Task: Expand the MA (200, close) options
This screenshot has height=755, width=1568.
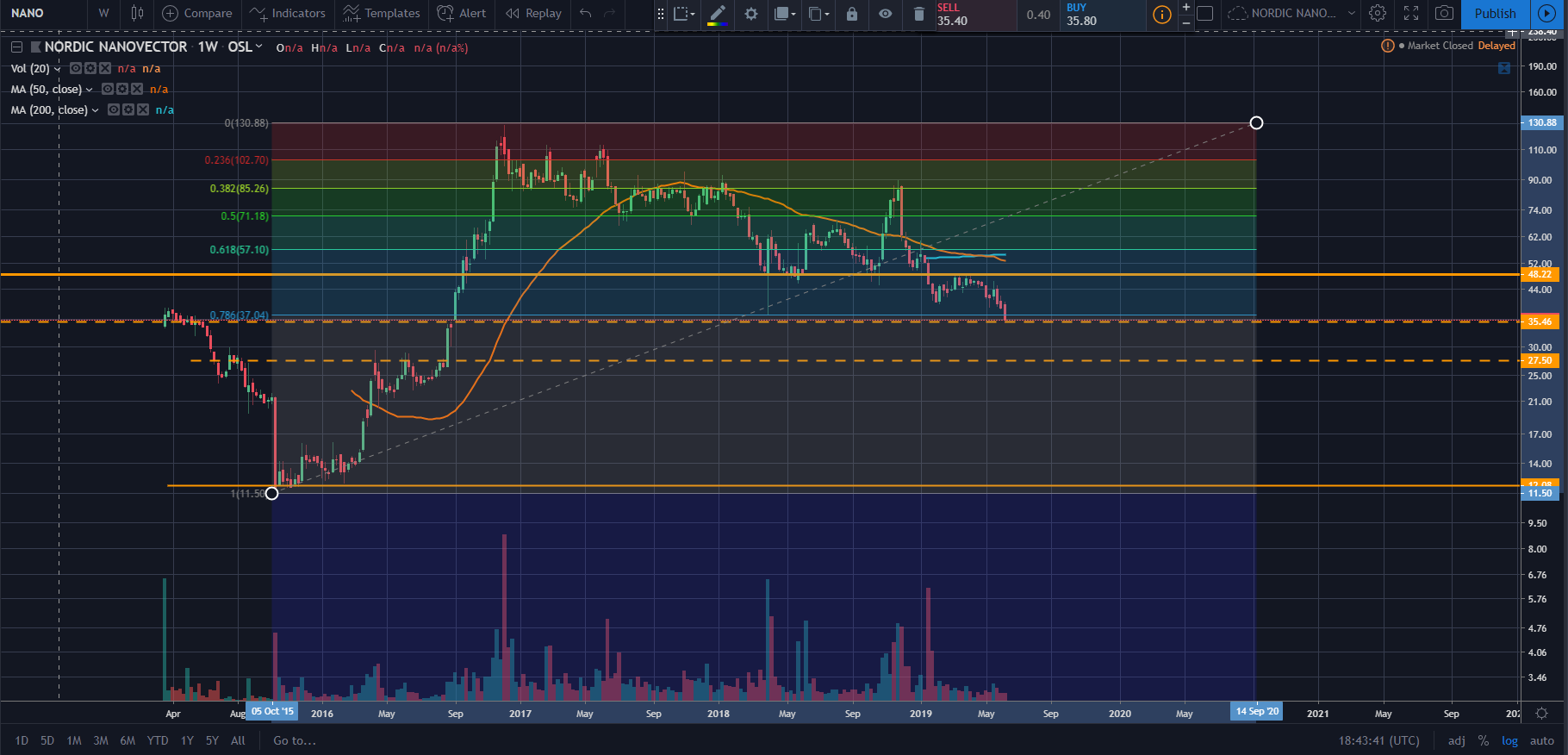Action: click(95, 110)
